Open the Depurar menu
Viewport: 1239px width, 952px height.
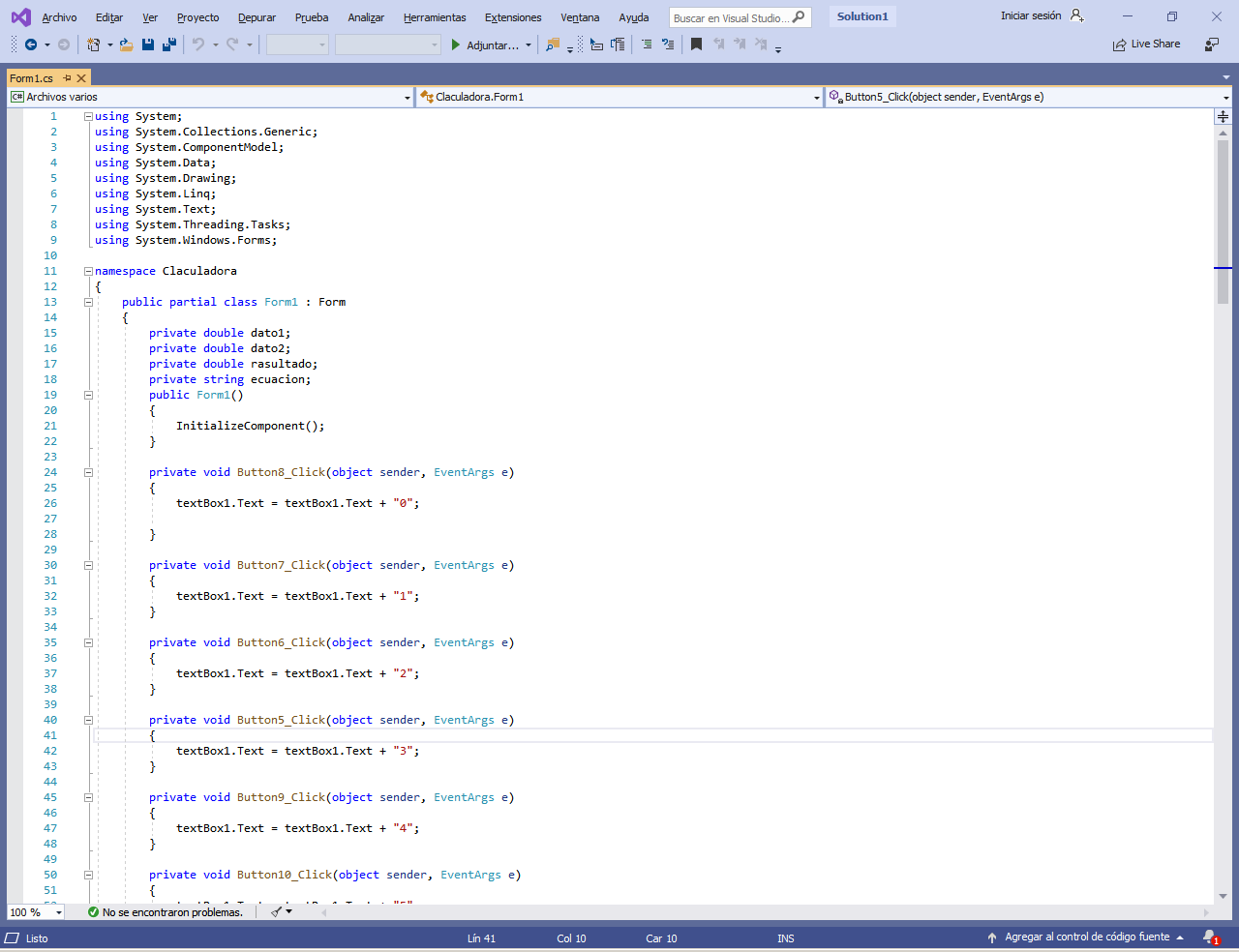tap(257, 17)
